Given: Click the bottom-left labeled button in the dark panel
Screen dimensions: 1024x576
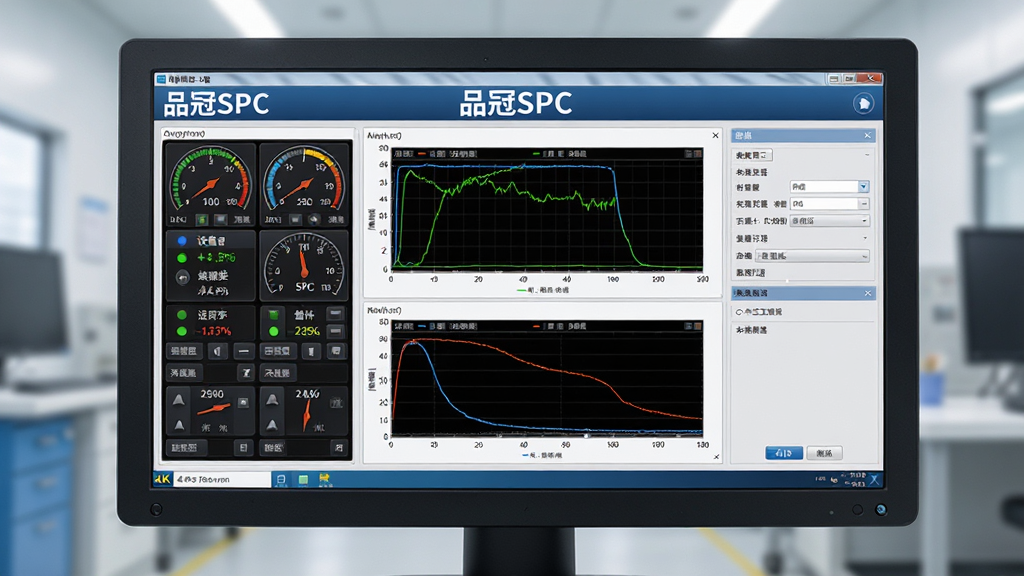Looking at the screenshot, I should (187, 448).
